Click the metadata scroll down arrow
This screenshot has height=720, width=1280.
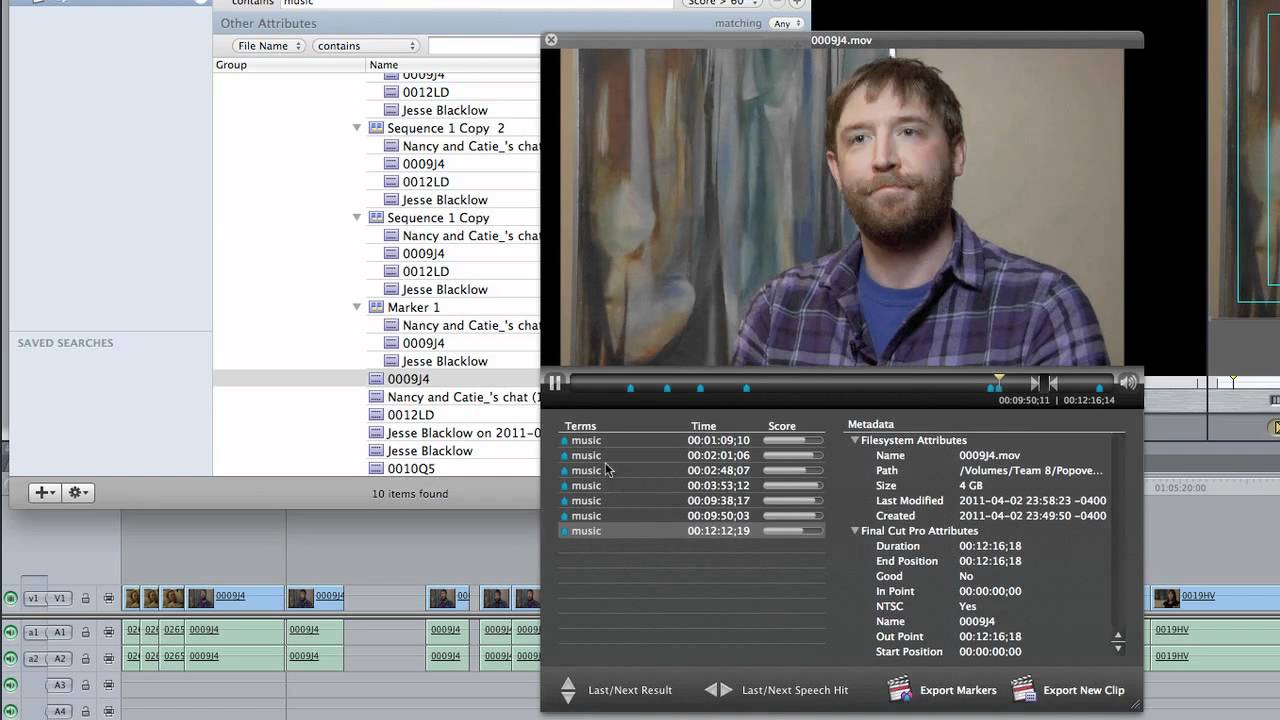point(1118,649)
